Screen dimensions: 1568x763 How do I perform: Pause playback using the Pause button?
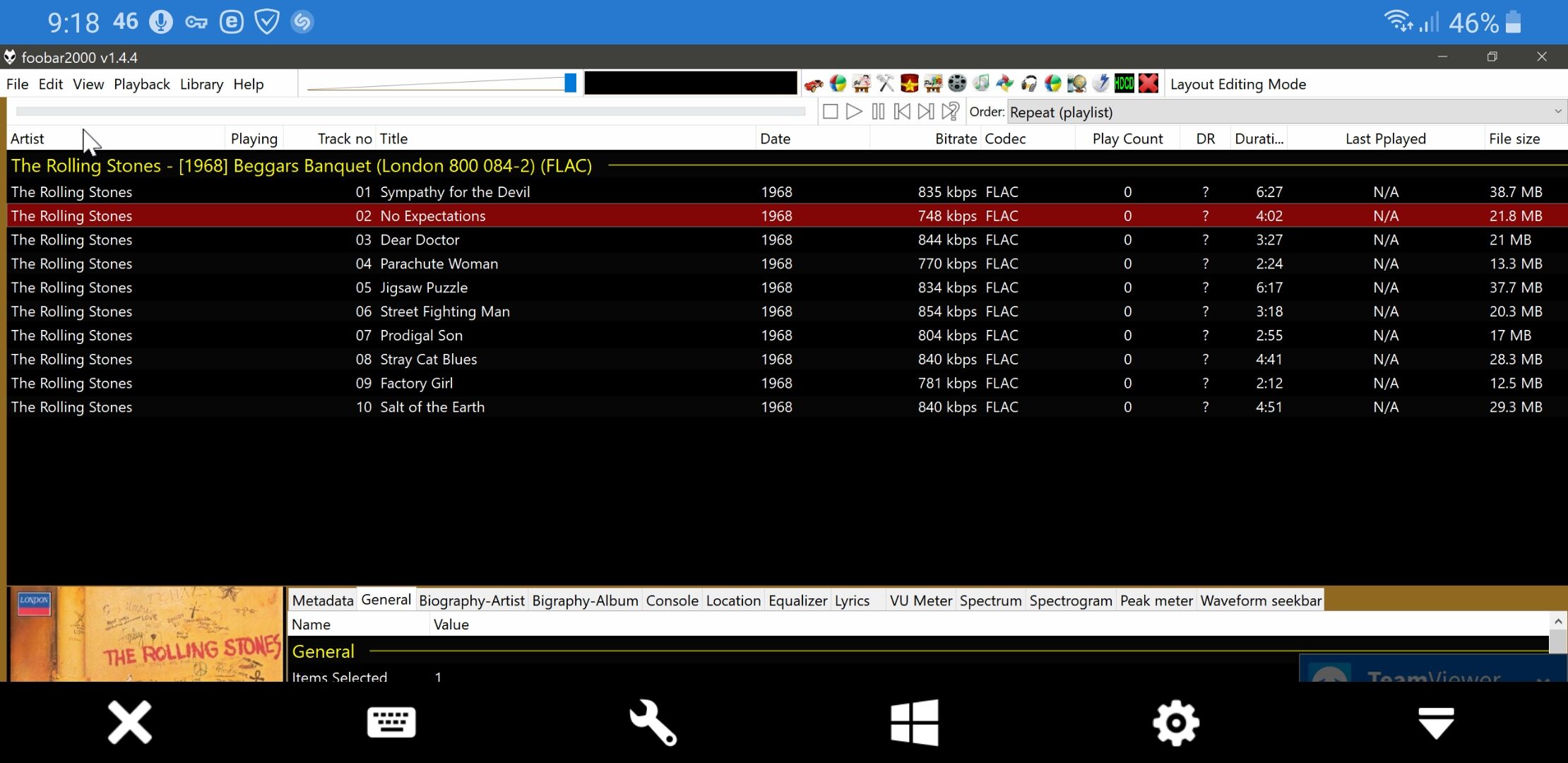point(878,112)
